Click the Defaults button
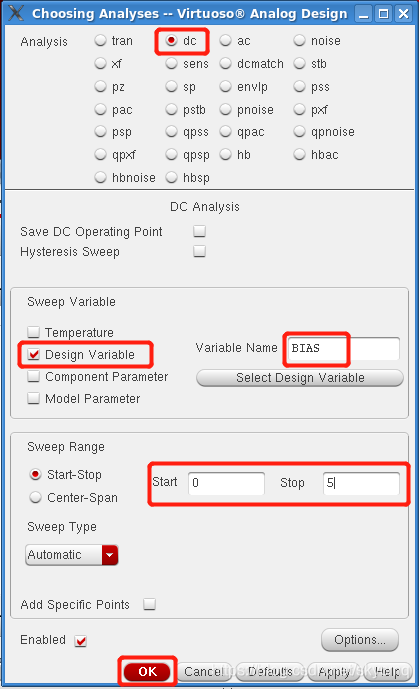 (x=270, y=671)
